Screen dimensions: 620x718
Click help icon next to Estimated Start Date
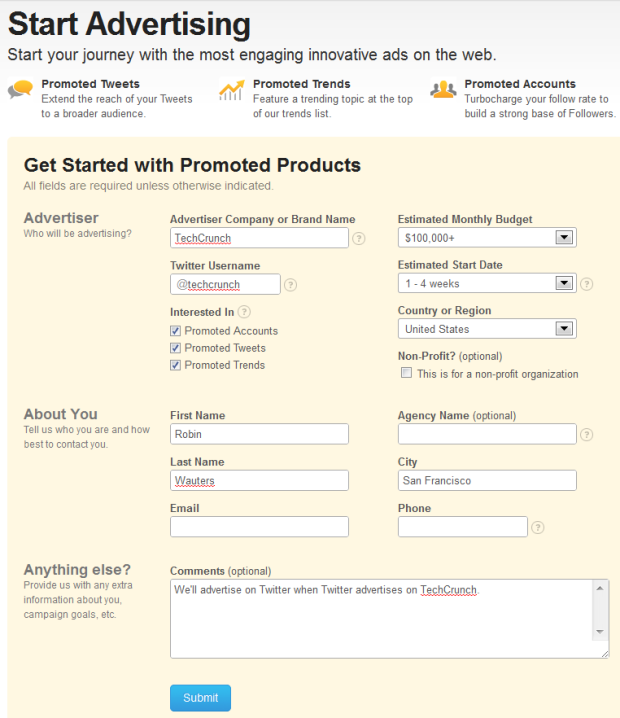[587, 284]
